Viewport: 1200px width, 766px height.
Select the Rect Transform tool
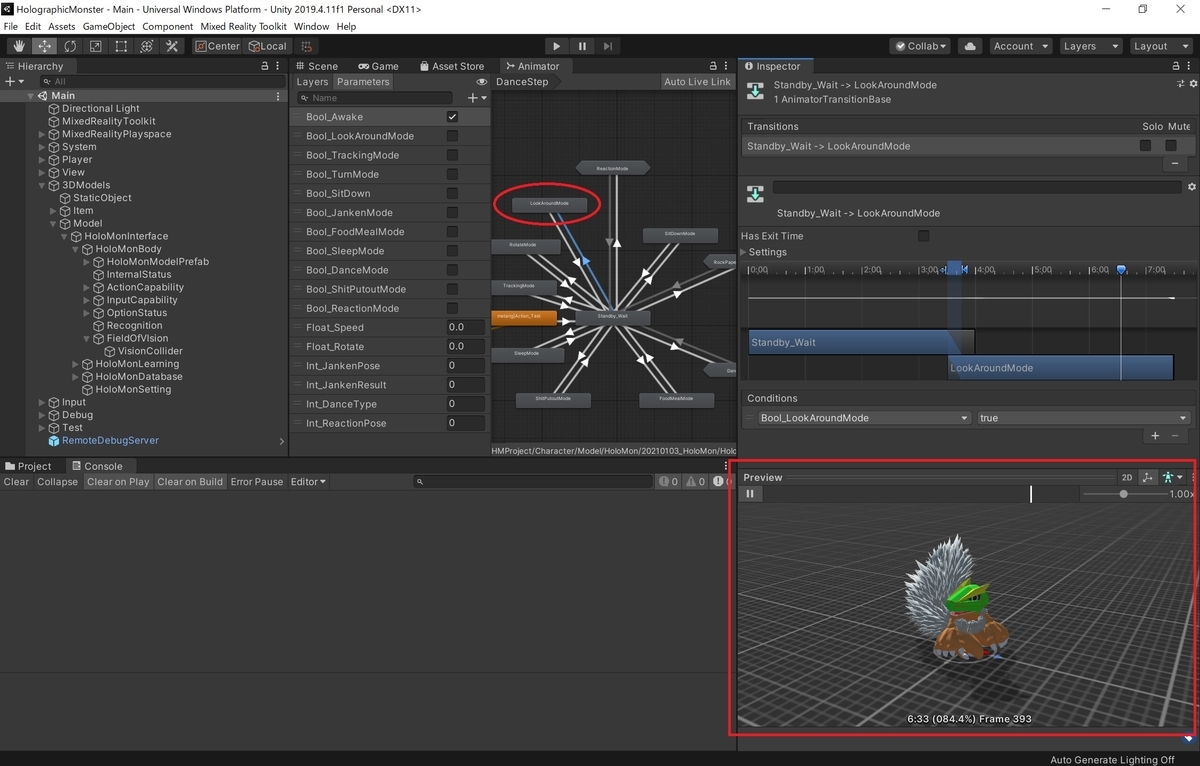121,46
